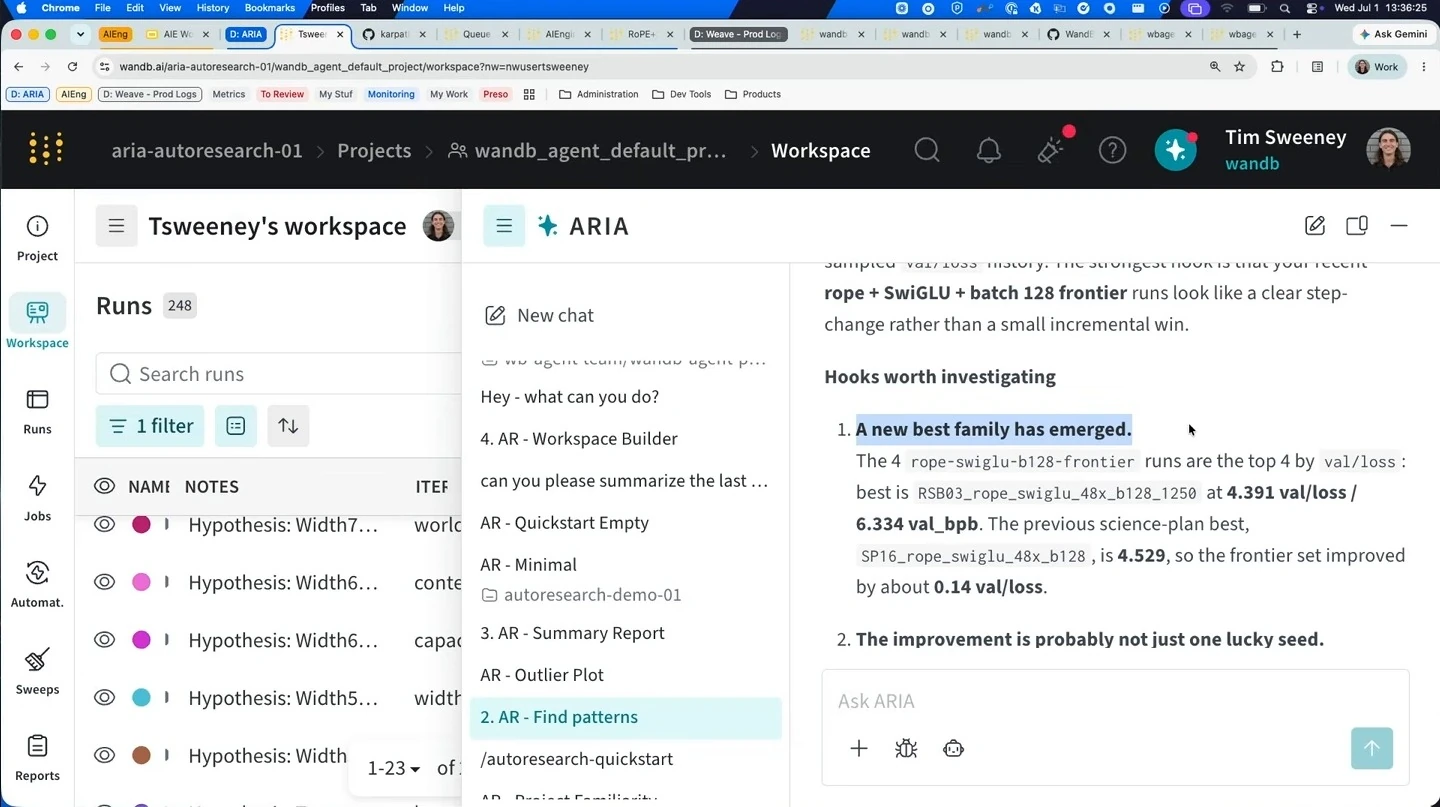Image resolution: width=1440 pixels, height=807 pixels.
Task: Click aria-autoresearch-01 breadcrumb
Action: pyautogui.click(x=207, y=150)
